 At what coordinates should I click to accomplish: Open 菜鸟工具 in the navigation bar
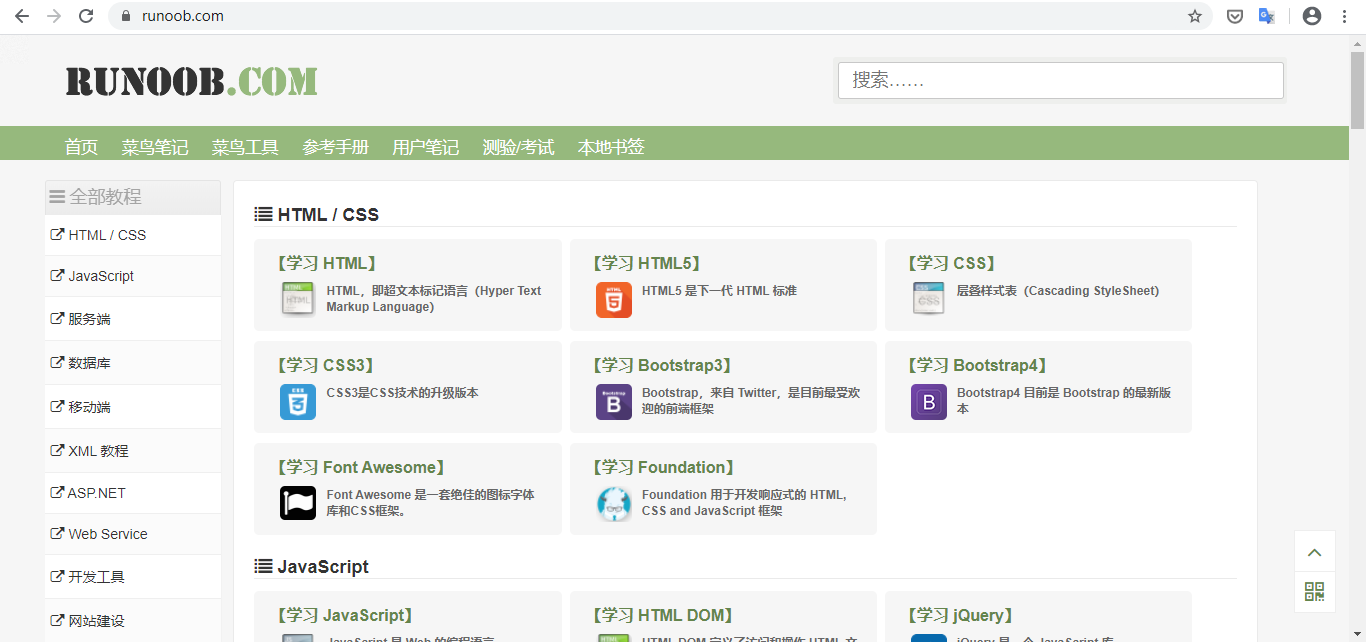[245, 147]
